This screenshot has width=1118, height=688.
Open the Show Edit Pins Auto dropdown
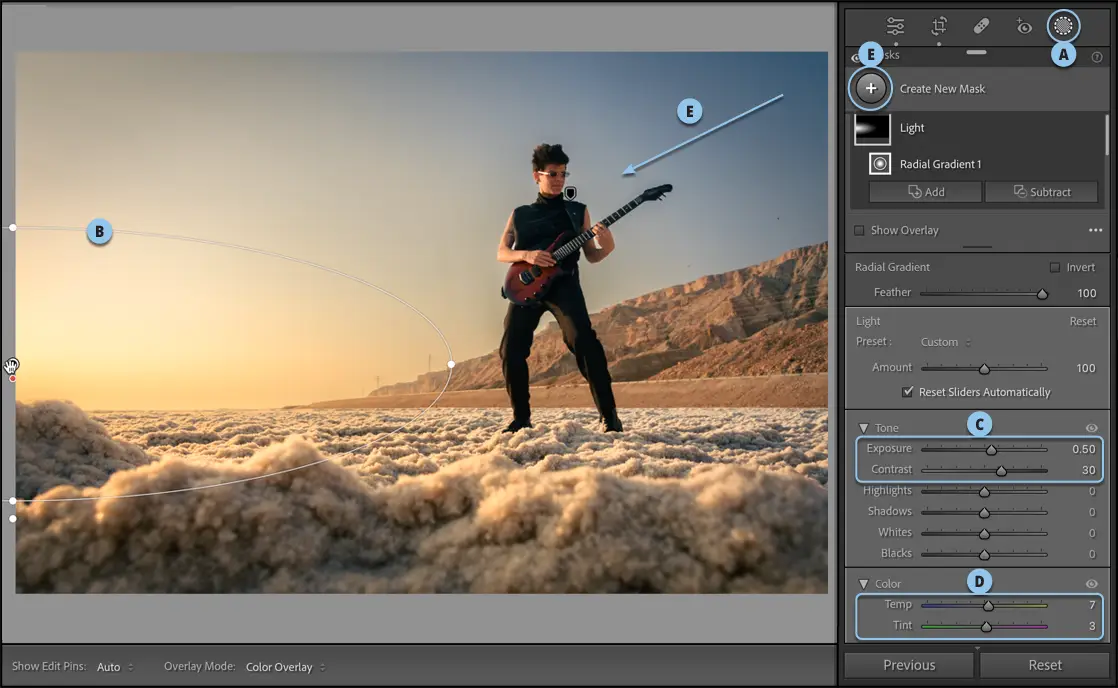pos(115,667)
